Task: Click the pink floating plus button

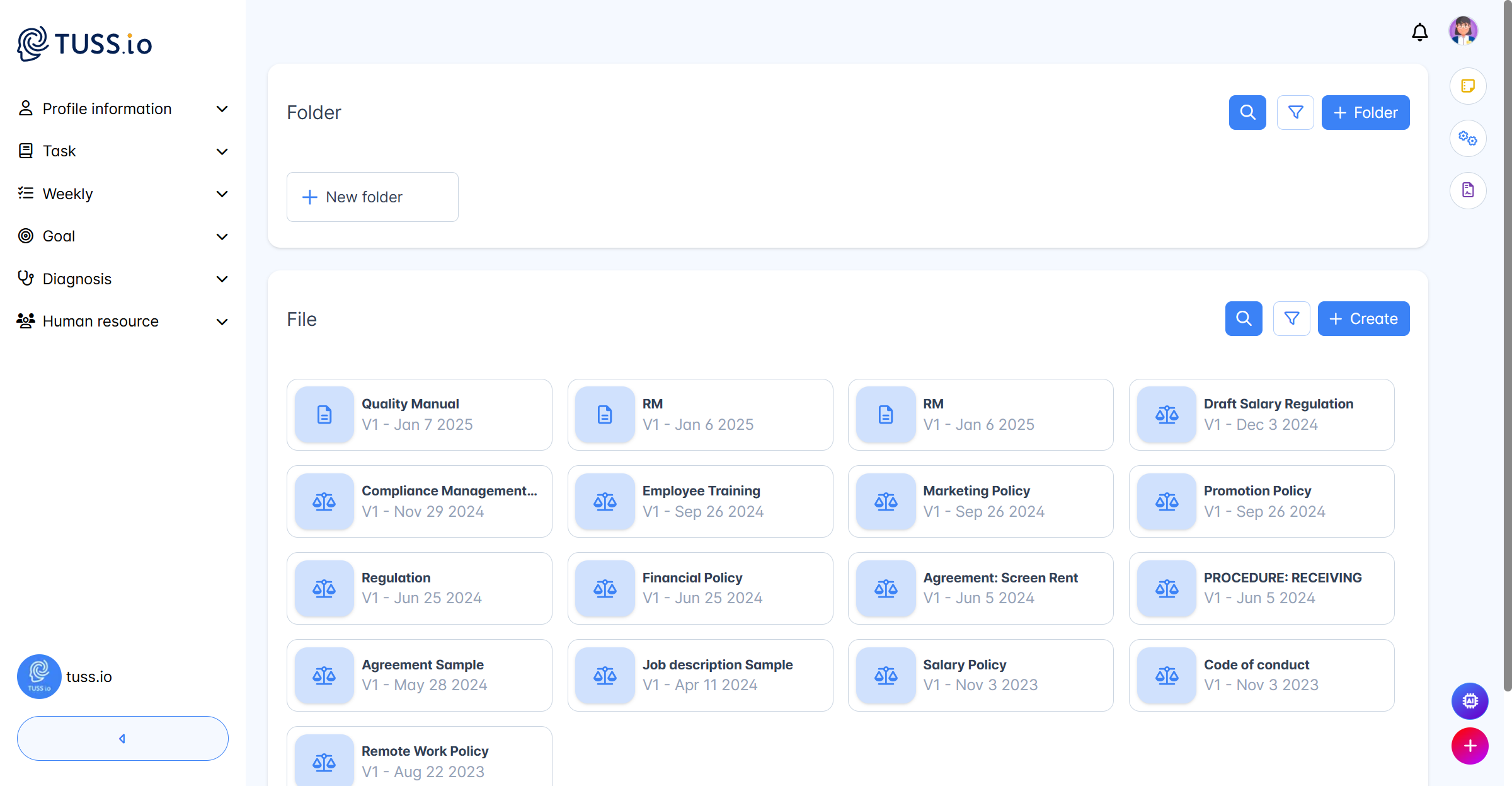Action: pos(1470,746)
